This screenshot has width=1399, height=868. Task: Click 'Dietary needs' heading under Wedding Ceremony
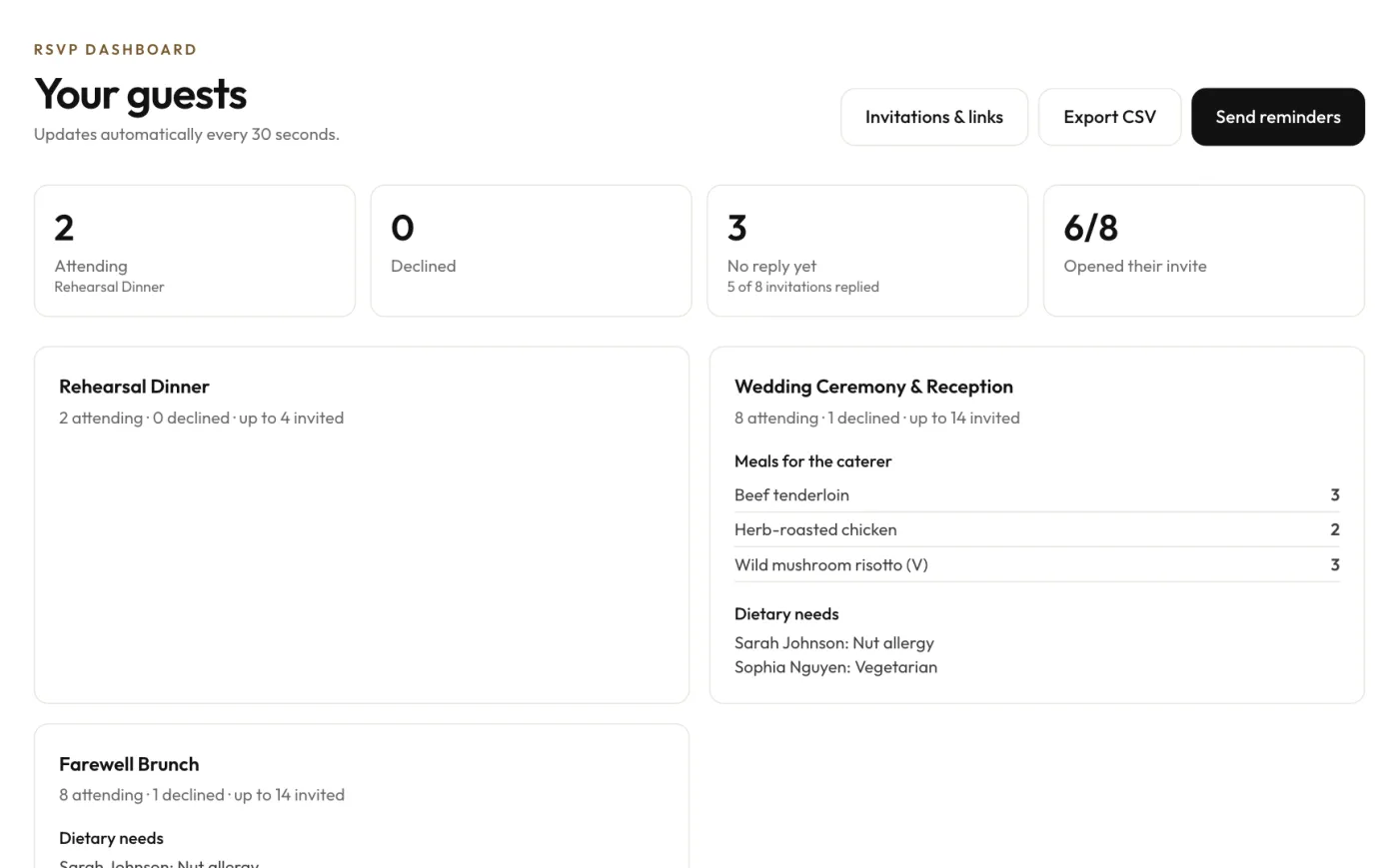click(786, 614)
